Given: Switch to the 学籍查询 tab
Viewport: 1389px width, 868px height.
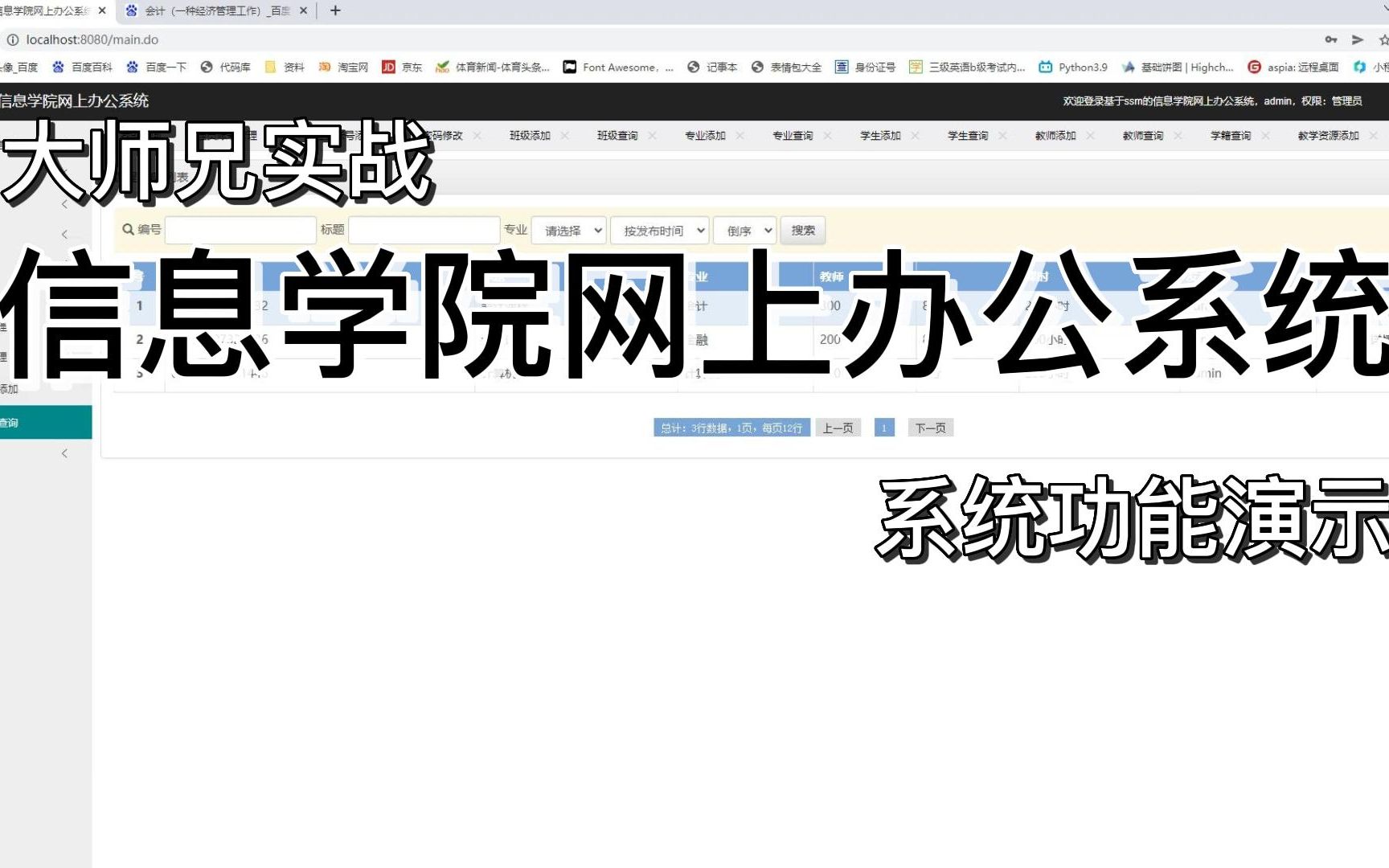Looking at the screenshot, I should [x=1231, y=136].
